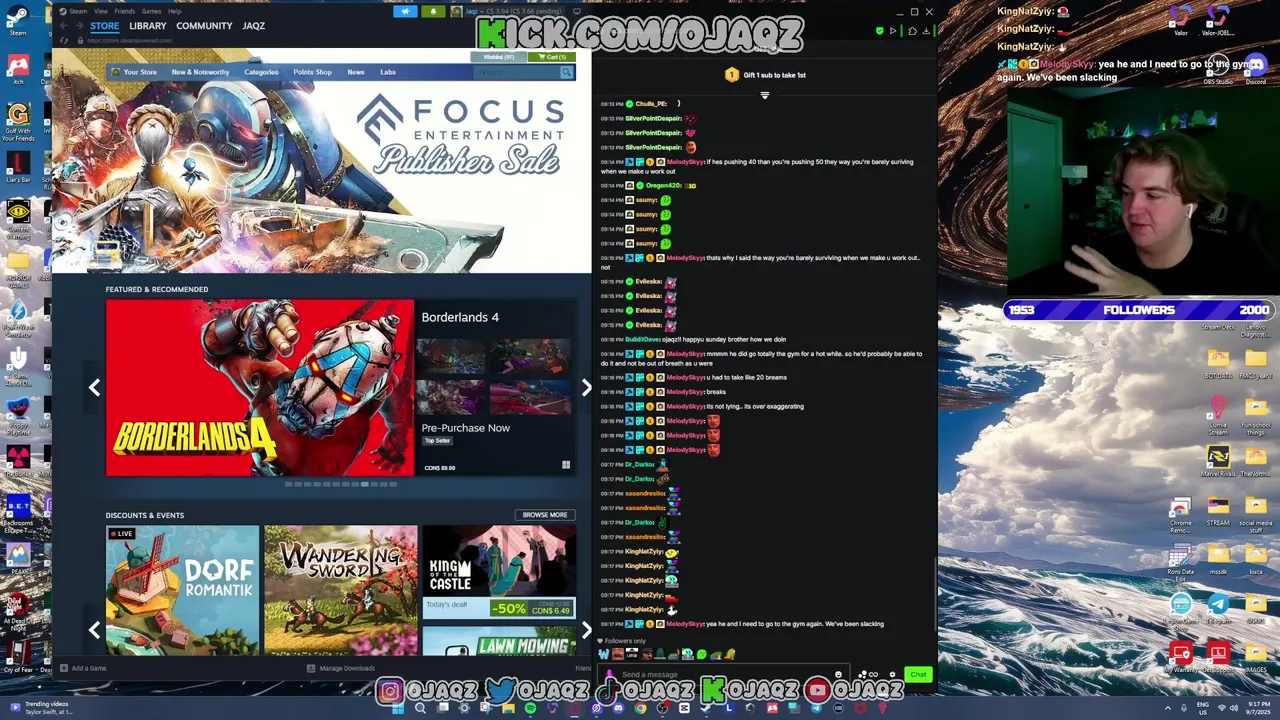Viewport: 1280px width, 720px height.
Task: Open BOT DATA desktop folder
Action: point(1219,362)
